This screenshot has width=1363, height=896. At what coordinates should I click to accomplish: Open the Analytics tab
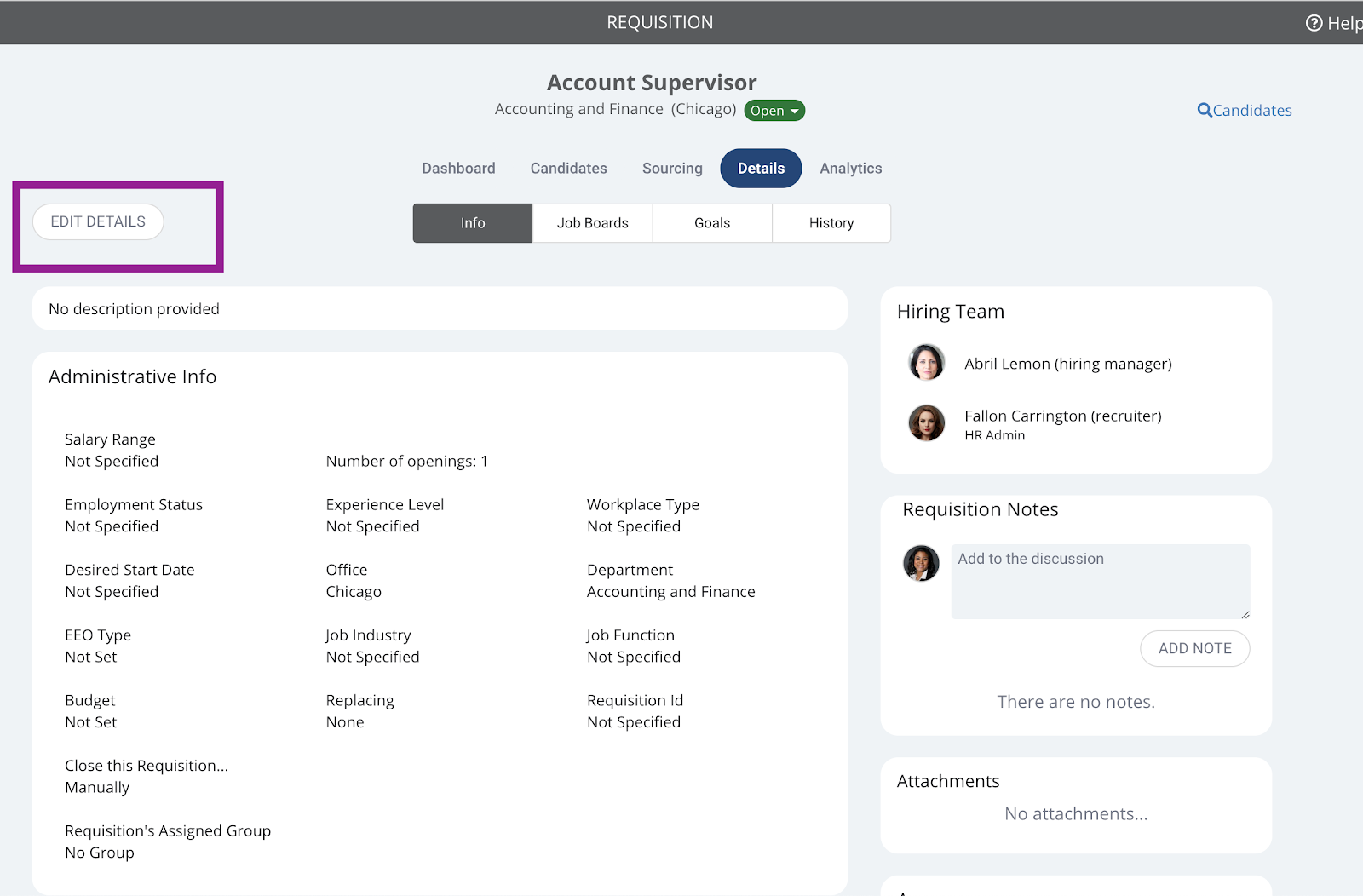pos(850,169)
